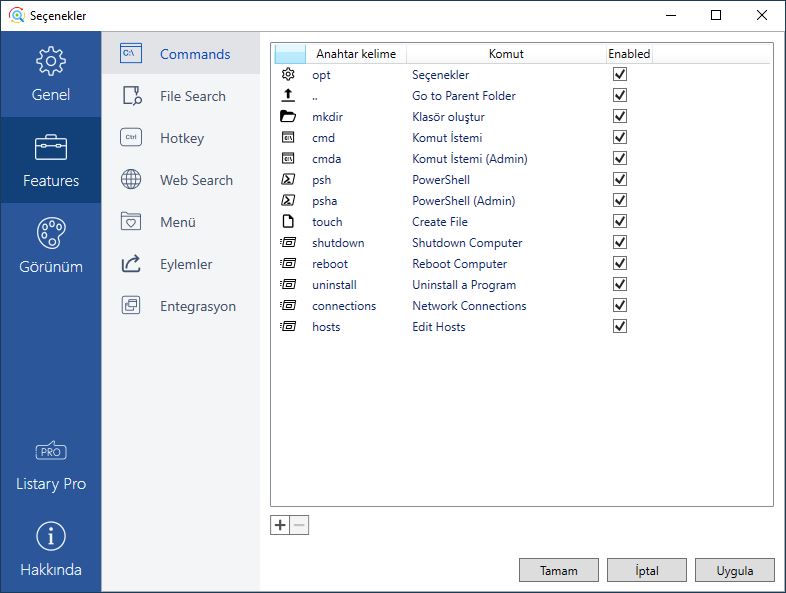Select the hosts keyword cell
This screenshot has width=786, height=593.
pyautogui.click(x=326, y=326)
